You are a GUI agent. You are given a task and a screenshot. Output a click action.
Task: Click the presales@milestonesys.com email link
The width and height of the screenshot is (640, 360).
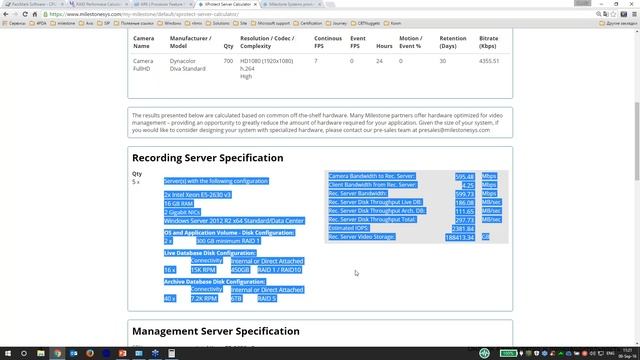tap(454, 130)
